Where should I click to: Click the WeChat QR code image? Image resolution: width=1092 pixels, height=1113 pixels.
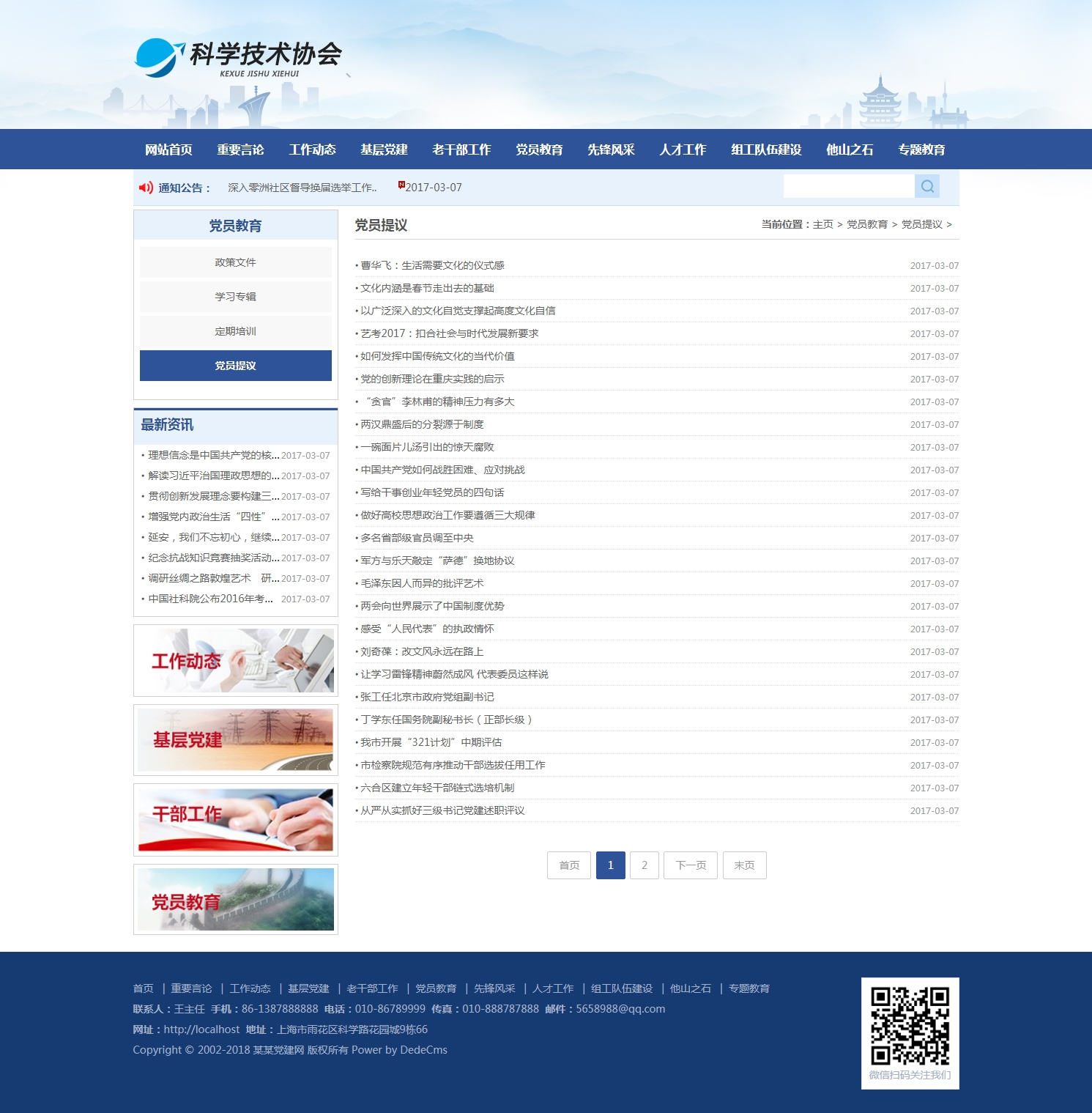910,1025
